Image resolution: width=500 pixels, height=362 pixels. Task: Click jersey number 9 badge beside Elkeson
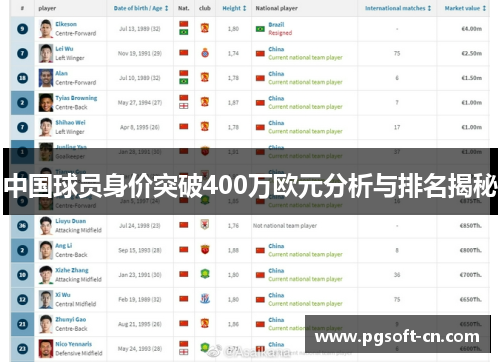(x=22, y=29)
